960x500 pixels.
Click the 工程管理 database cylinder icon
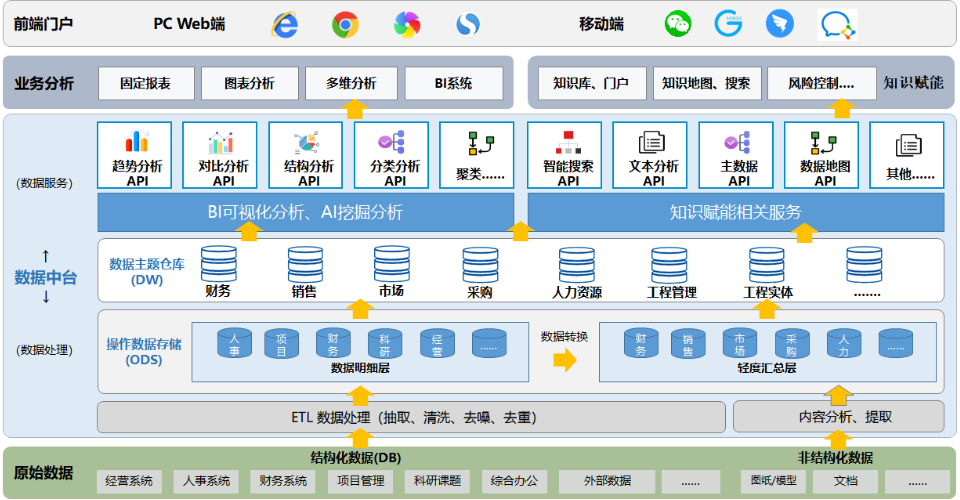[x=670, y=264]
